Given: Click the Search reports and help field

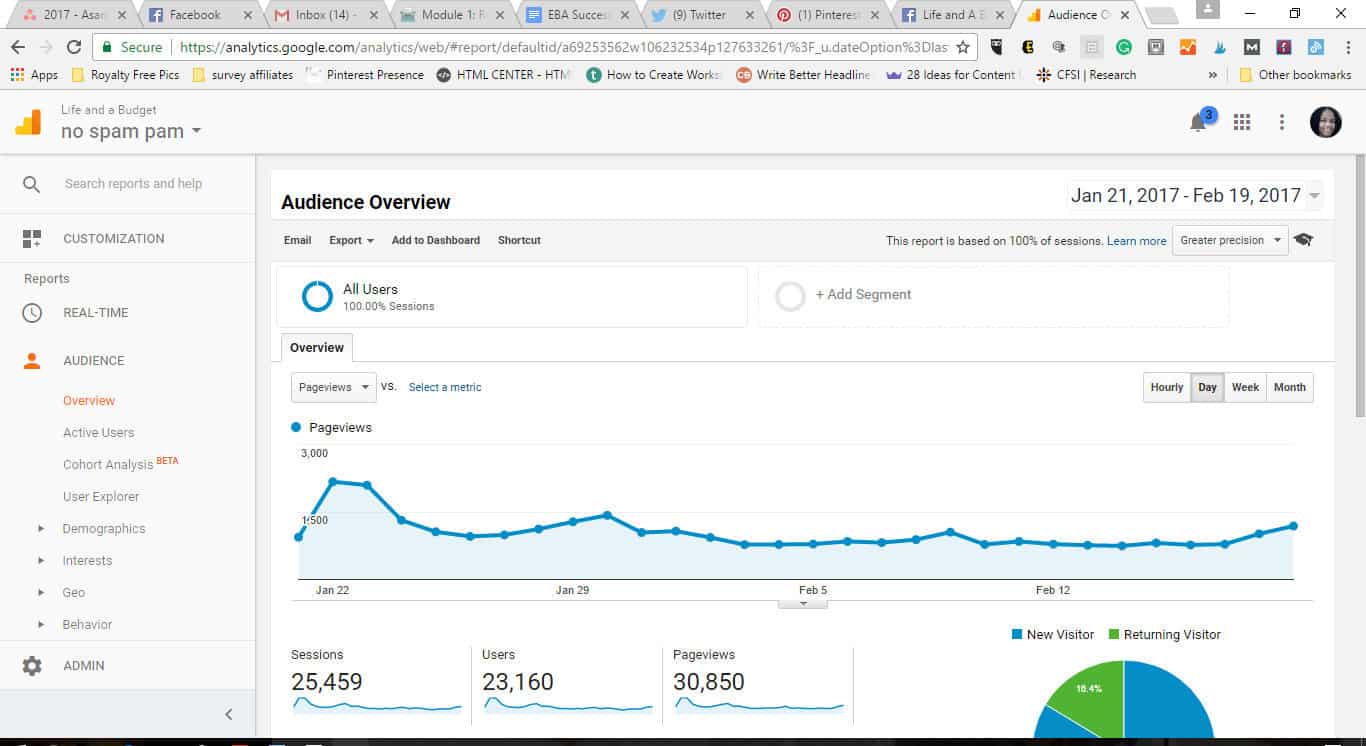Looking at the screenshot, I should coord(133,184).
